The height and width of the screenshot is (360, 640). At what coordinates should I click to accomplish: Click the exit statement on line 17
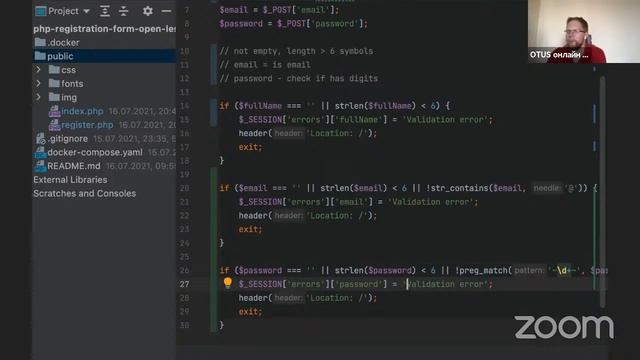tap(250, 147)
